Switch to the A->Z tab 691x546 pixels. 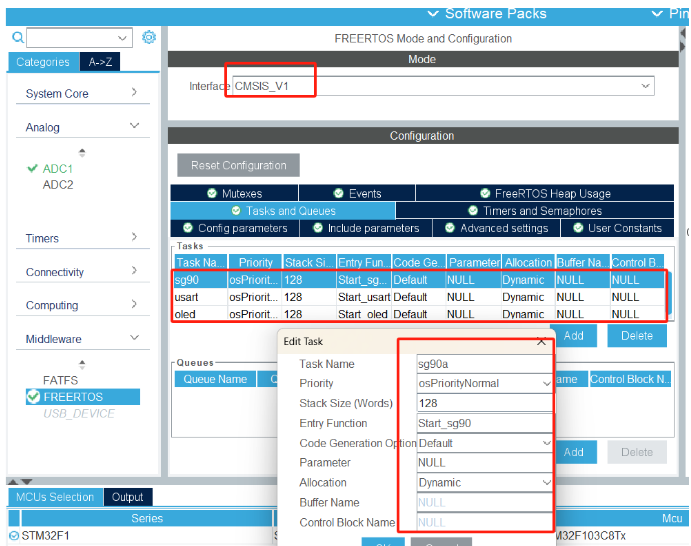coord(100,62)
